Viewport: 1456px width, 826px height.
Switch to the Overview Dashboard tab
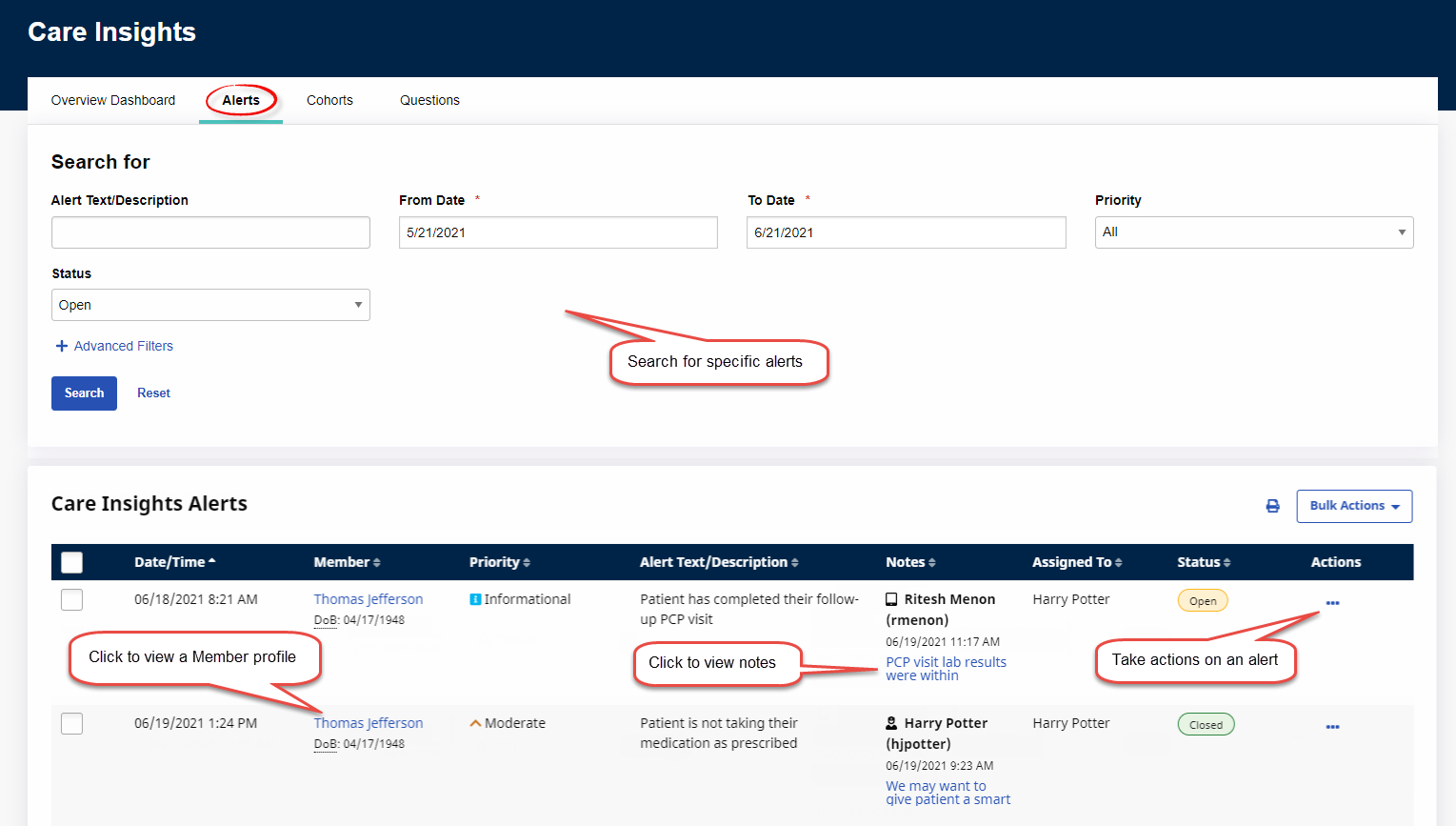pos(112,100)
